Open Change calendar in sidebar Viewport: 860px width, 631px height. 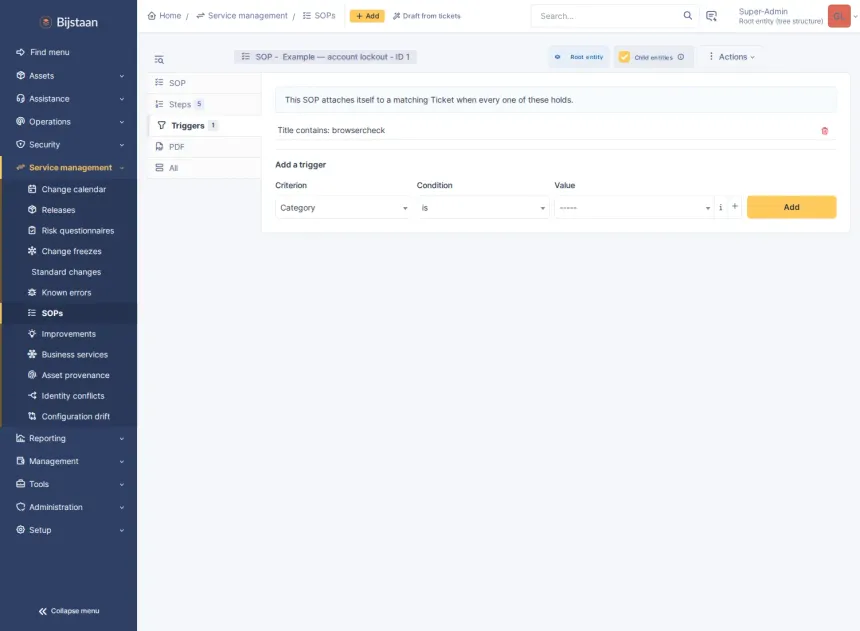pos(69,189)
